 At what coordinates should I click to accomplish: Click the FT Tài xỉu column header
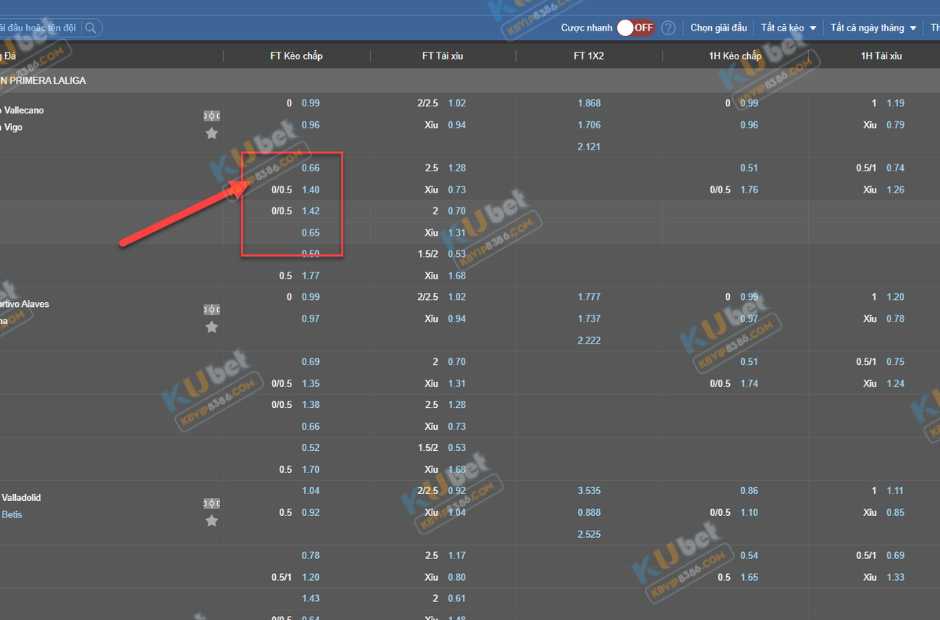tap(442, 56)
